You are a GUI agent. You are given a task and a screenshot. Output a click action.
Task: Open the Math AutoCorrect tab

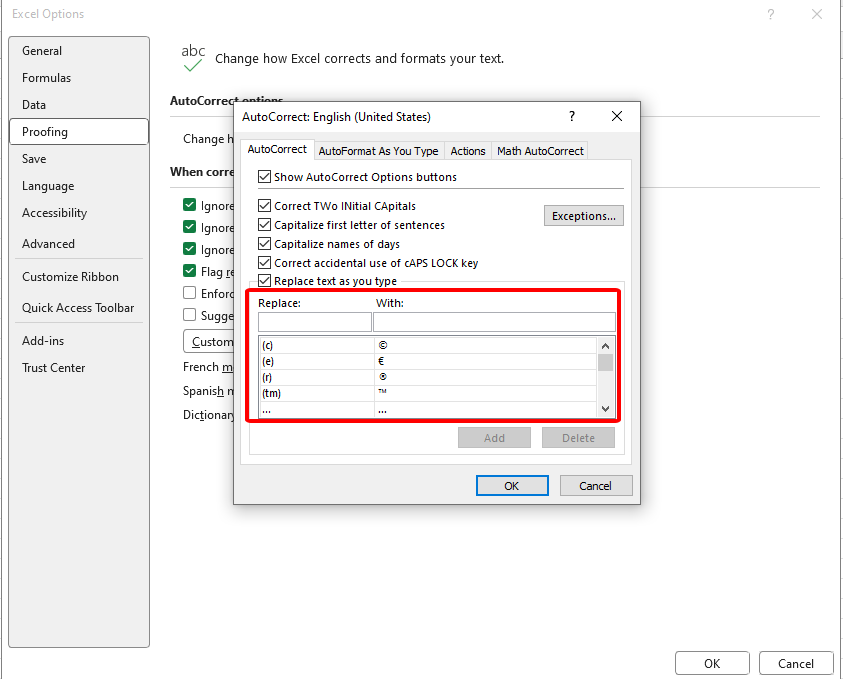click(x=540, y=151)
